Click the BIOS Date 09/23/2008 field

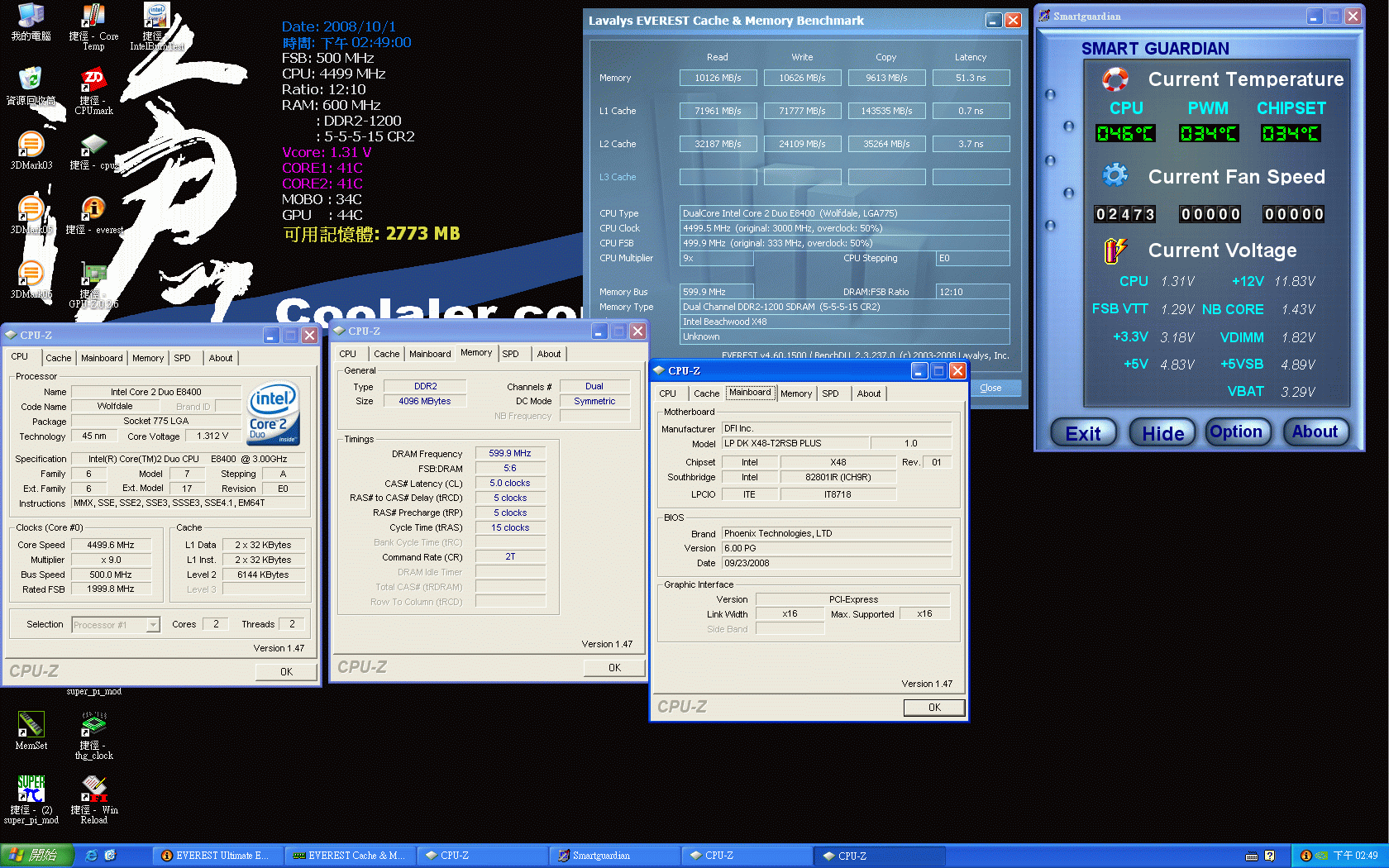pos(837,563)
